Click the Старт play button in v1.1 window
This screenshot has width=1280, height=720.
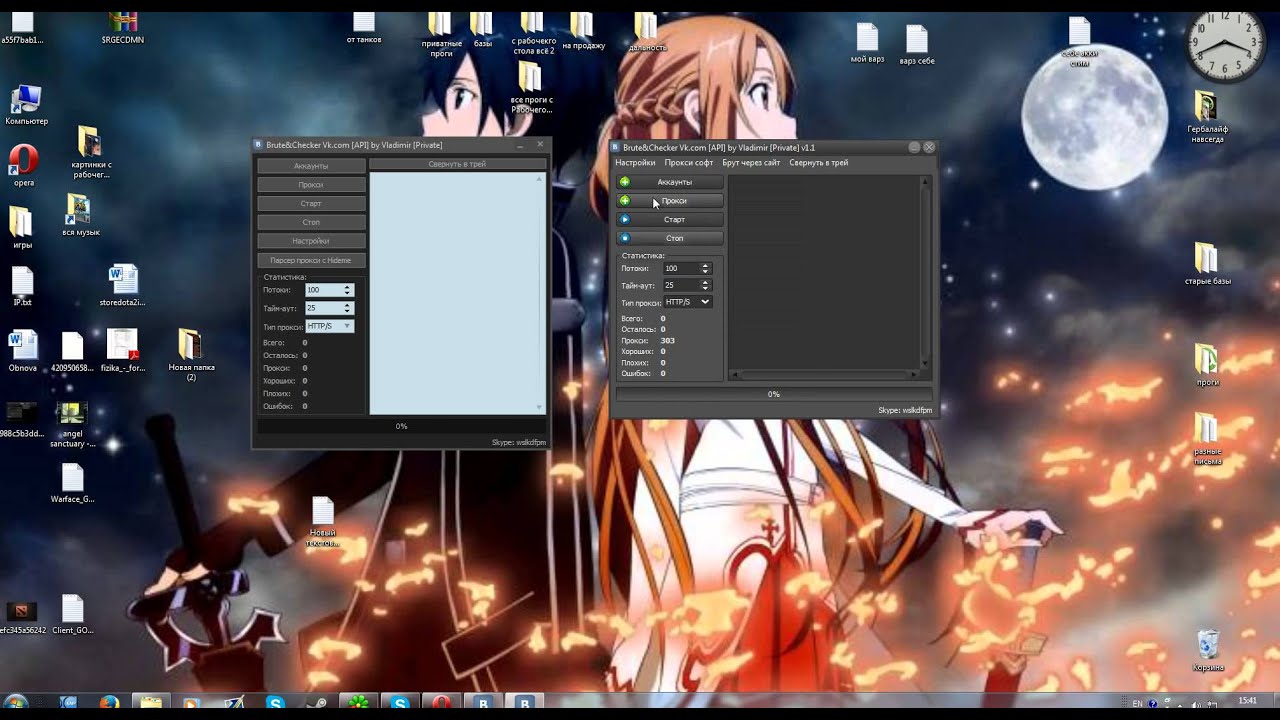point(669,219)
